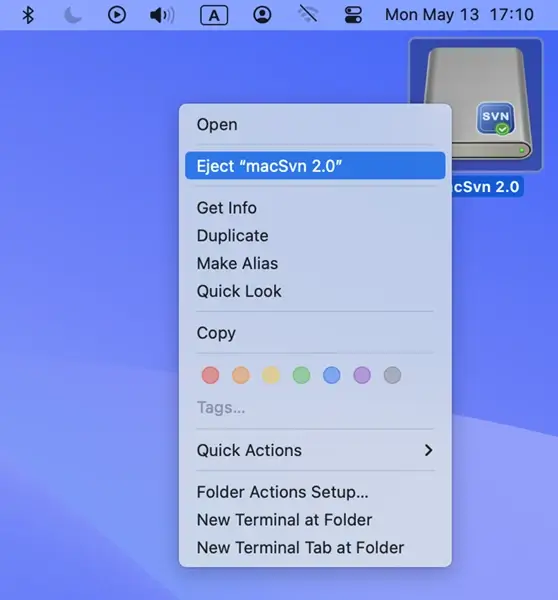558x600 pixels.
Task: Toggle the Do Not Disturb moon icon
Action: pos(72,15)
